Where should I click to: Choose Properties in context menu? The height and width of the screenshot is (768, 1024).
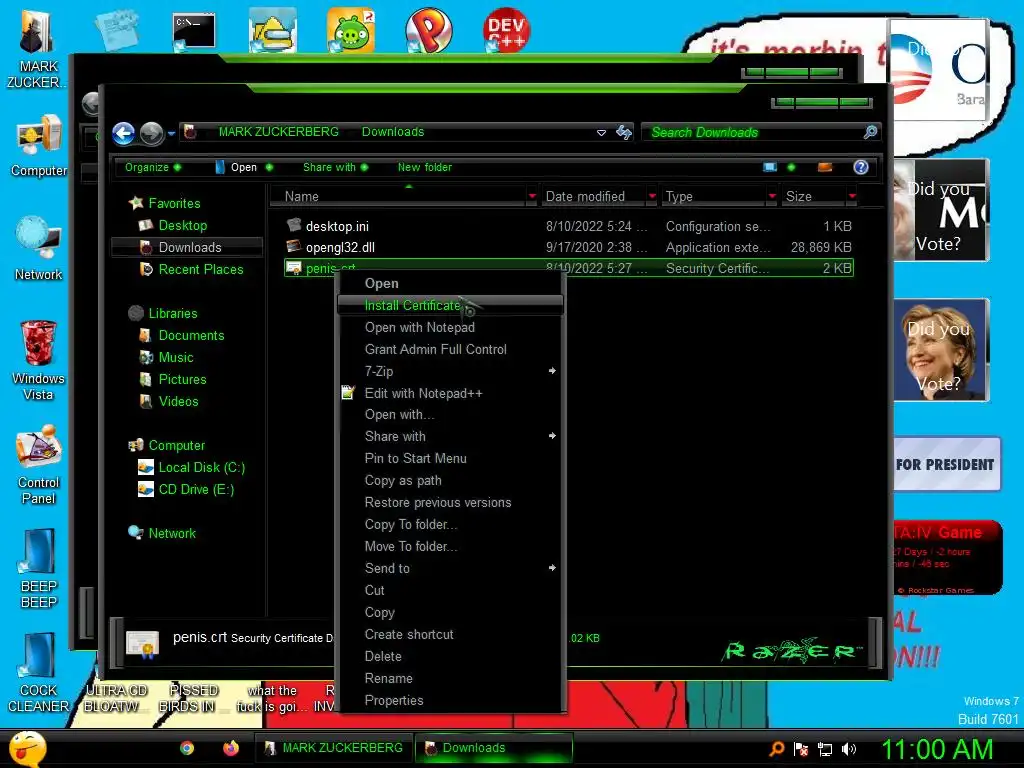(x=450, y=700)
